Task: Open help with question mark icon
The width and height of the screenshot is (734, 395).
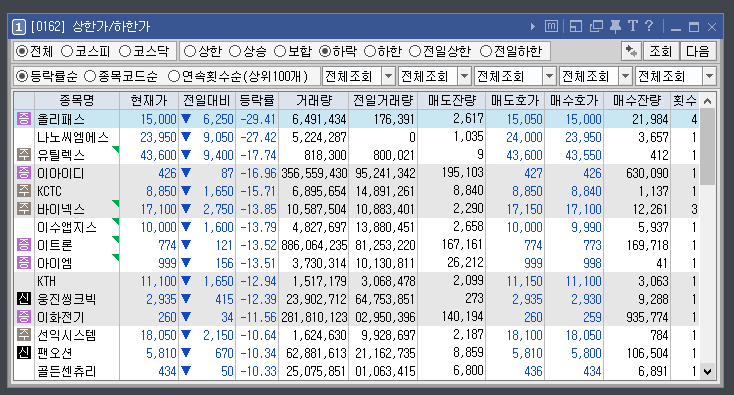Action: click(x=649, y=26)
